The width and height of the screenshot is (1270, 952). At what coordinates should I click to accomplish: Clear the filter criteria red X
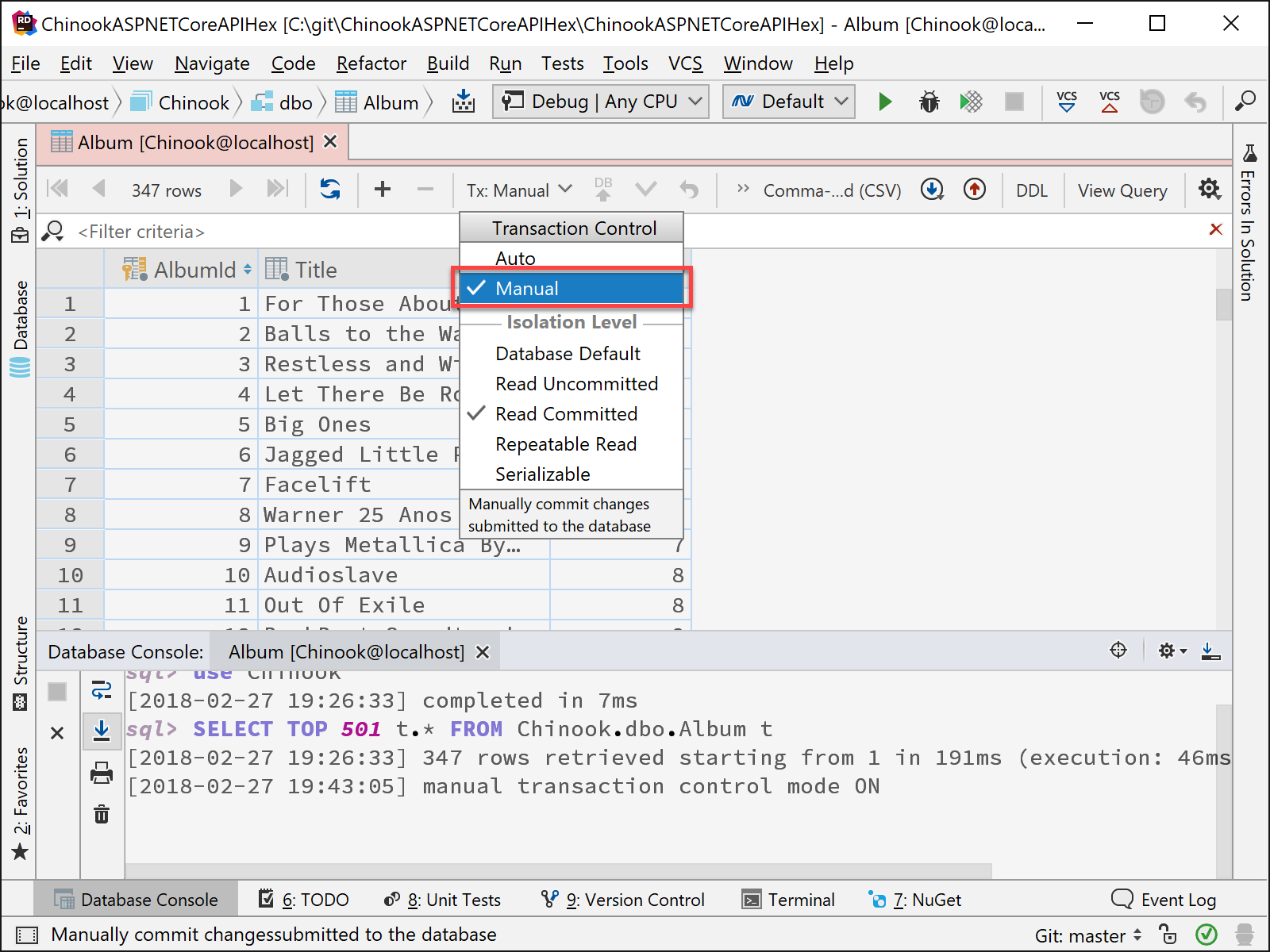point(1215,229)
